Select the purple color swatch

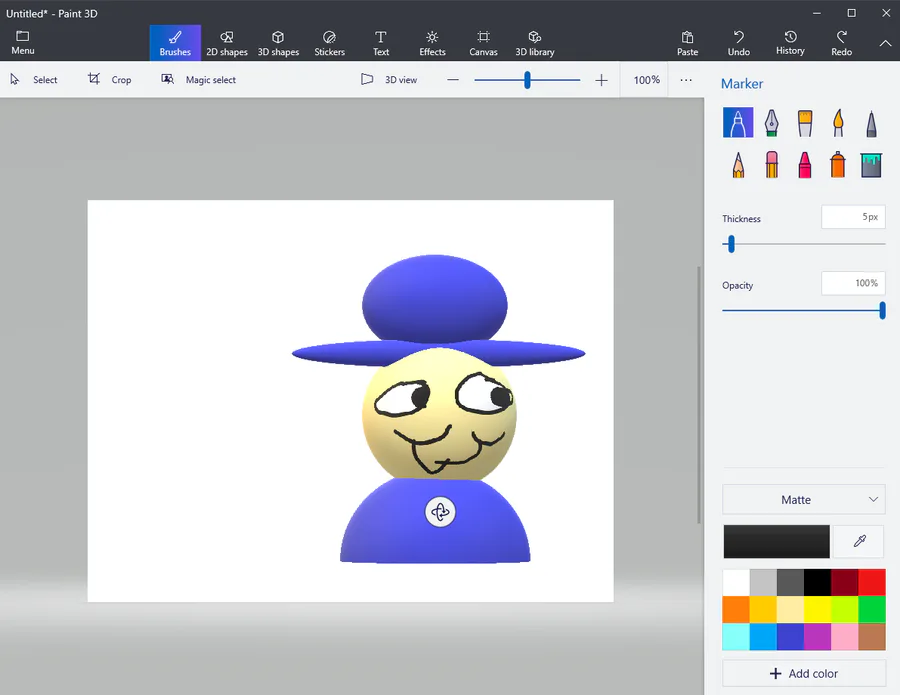coord(817,636)
